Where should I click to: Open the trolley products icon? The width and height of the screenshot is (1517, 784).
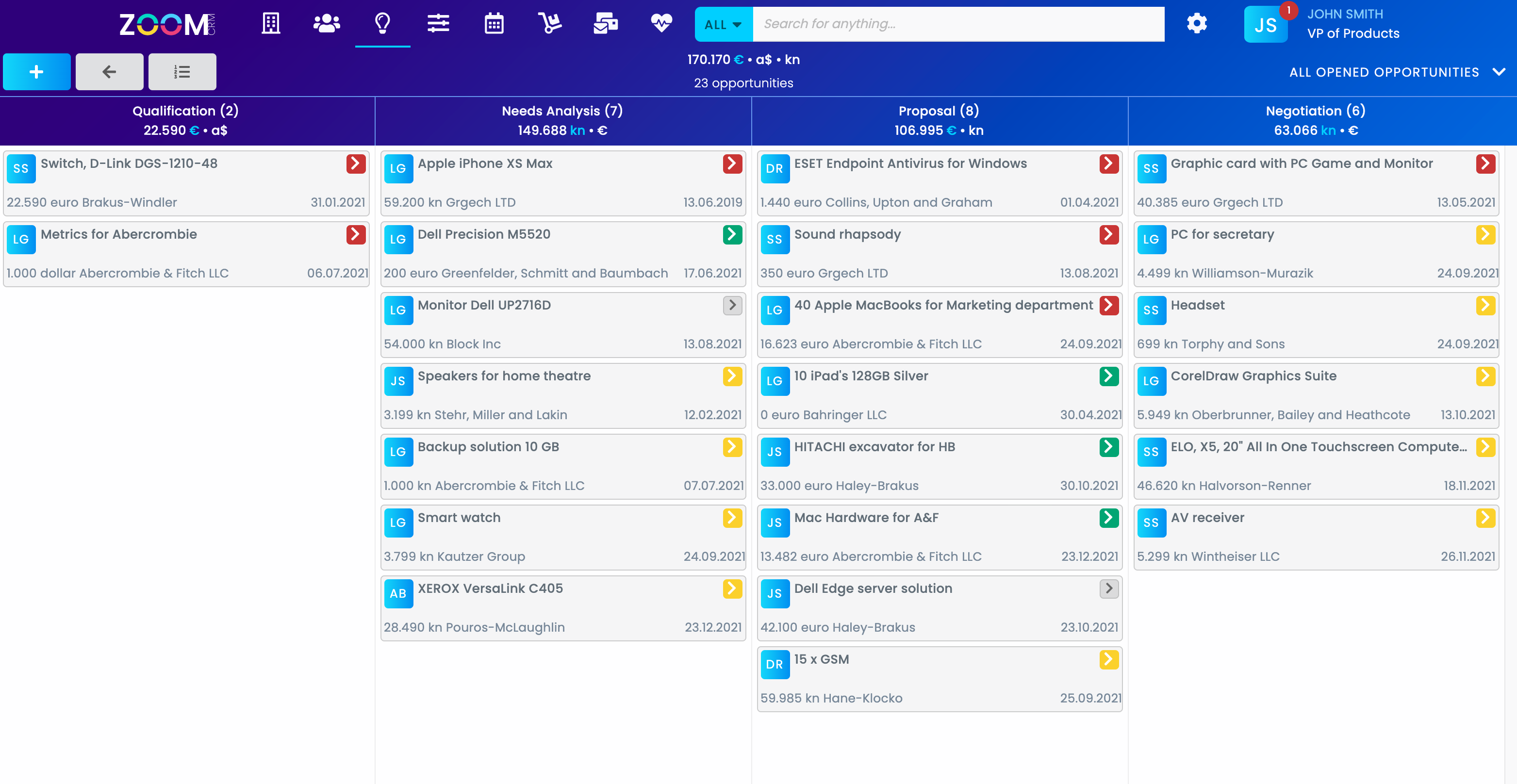(x=549, y=24)
